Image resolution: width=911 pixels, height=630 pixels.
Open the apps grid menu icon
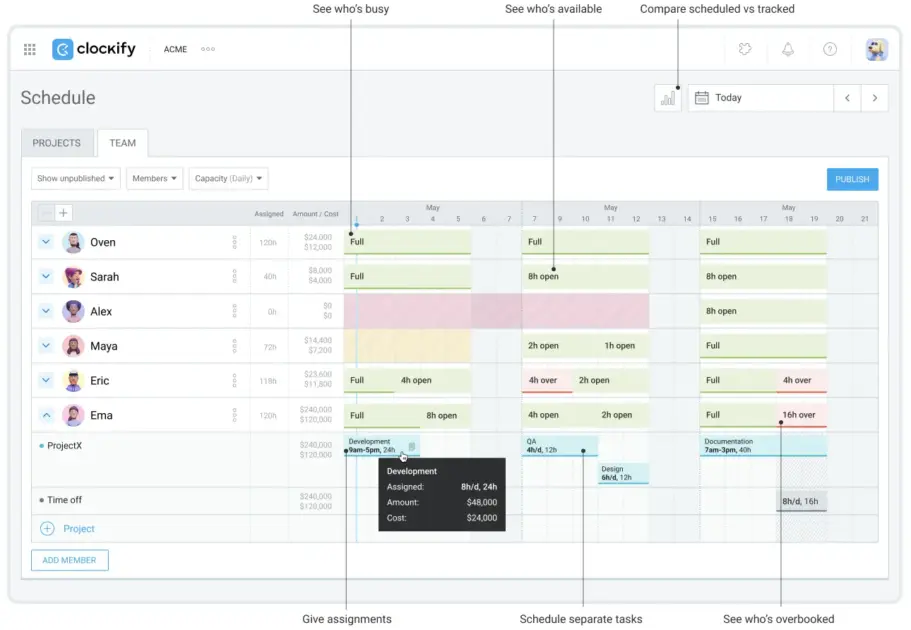coord(30,49)
